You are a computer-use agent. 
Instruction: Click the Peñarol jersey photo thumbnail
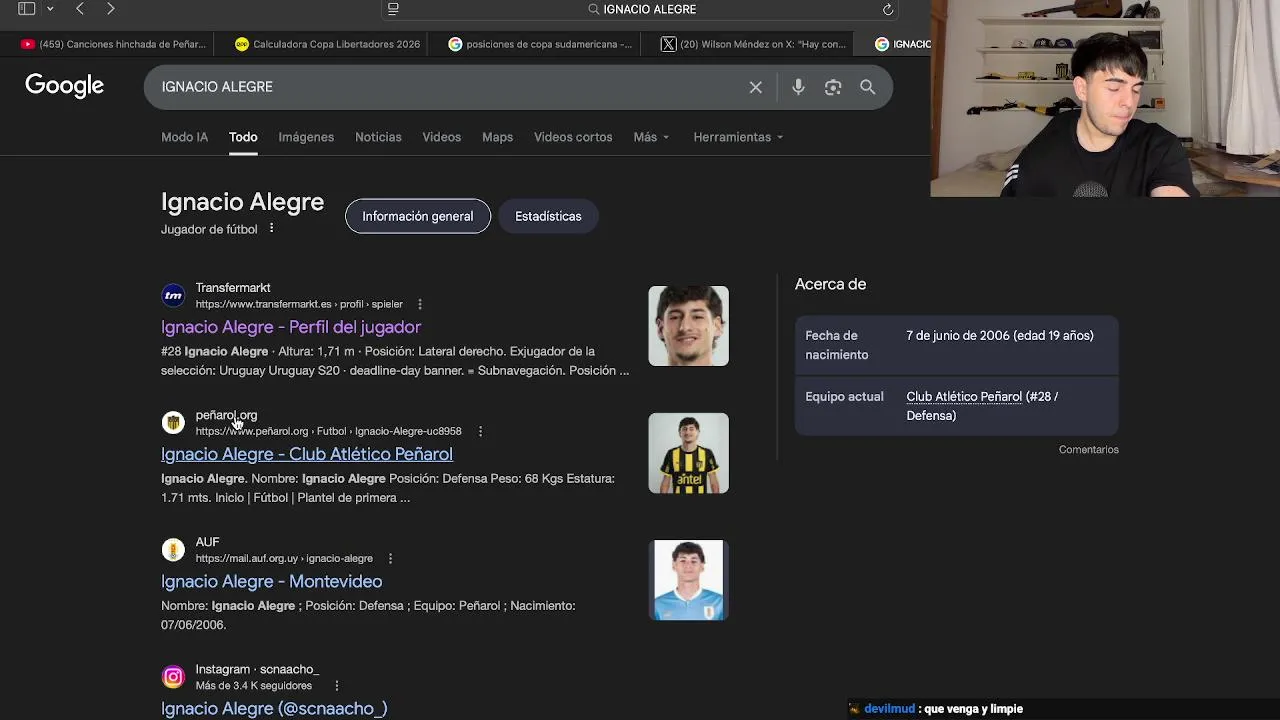coord(688,453)
